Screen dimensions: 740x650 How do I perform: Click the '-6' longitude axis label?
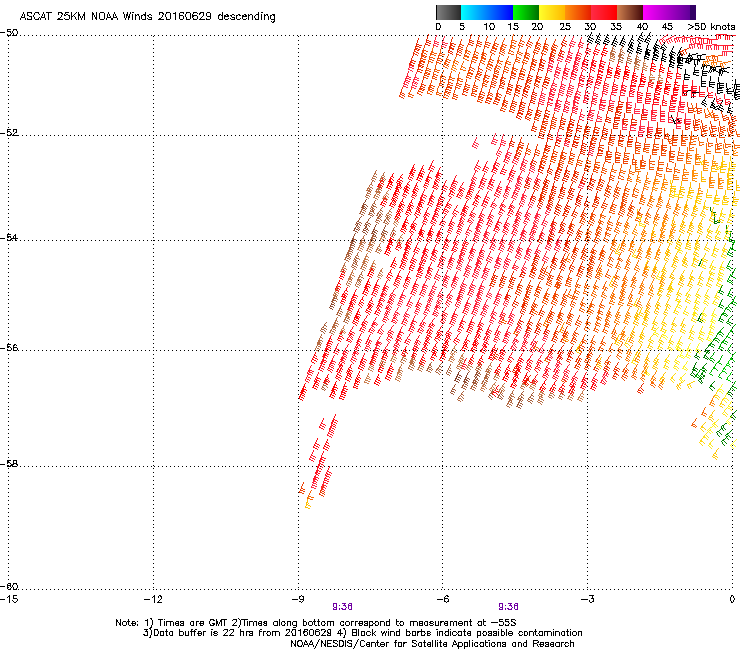[x=442, y=599]
